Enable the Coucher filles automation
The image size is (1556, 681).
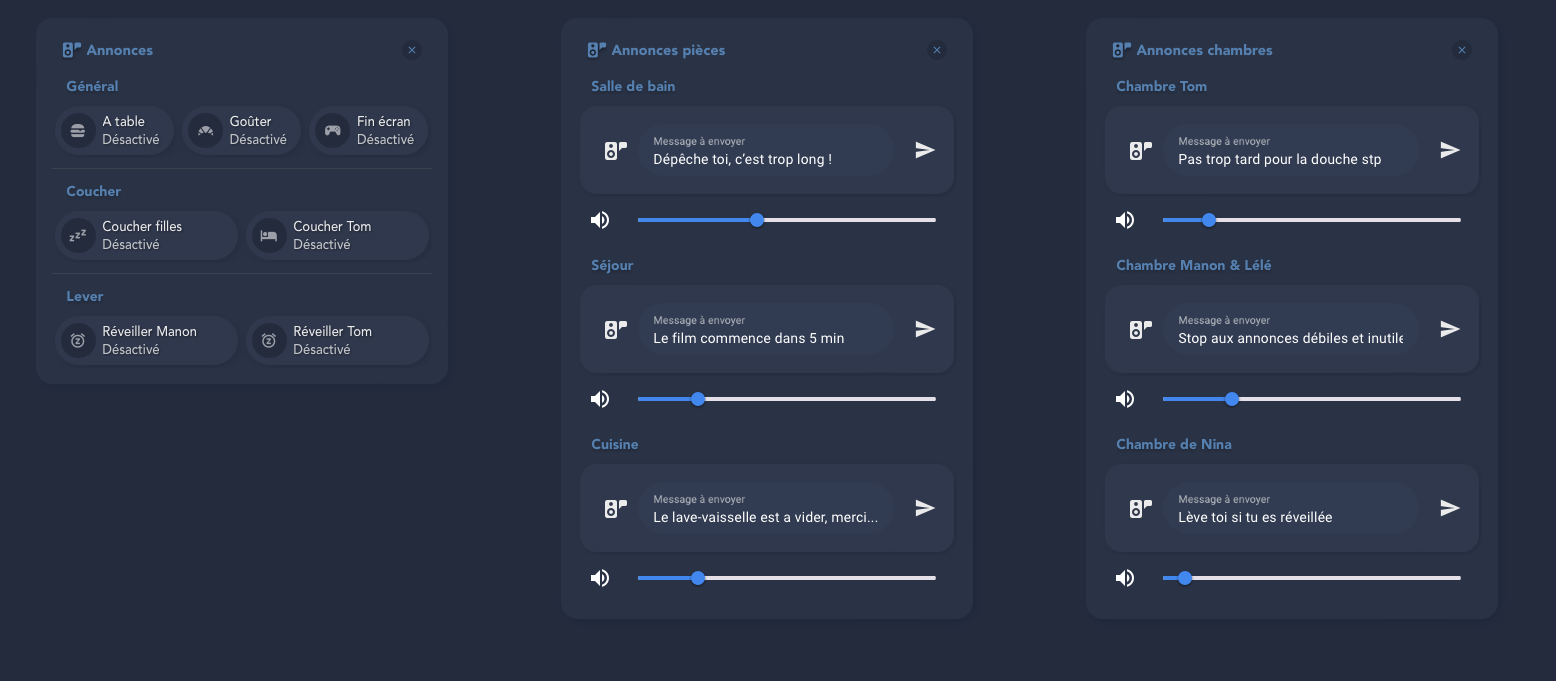147,235
